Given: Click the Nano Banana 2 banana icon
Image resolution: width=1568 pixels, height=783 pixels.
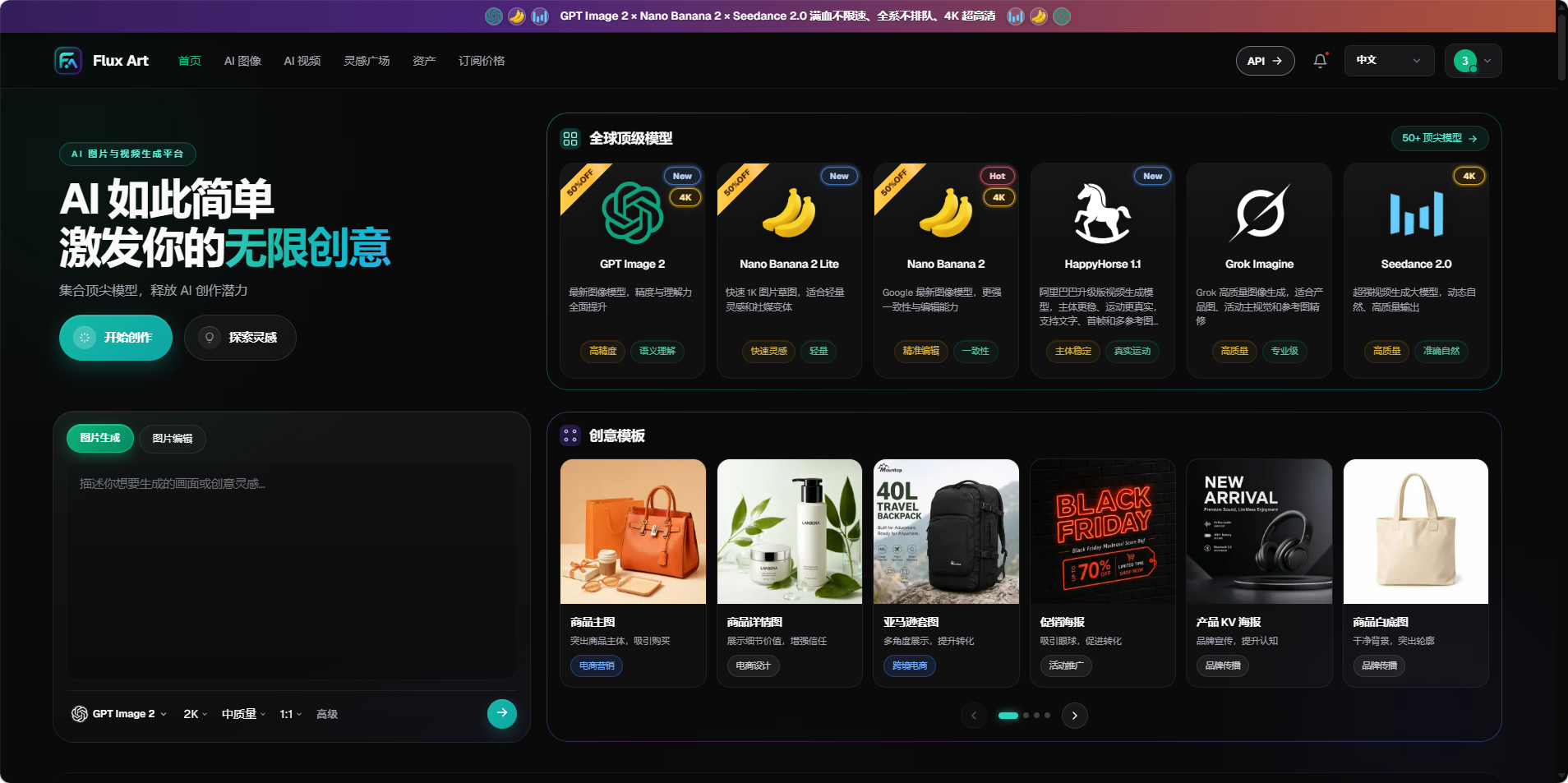Looking at the screenshot, I should (946, 213).
